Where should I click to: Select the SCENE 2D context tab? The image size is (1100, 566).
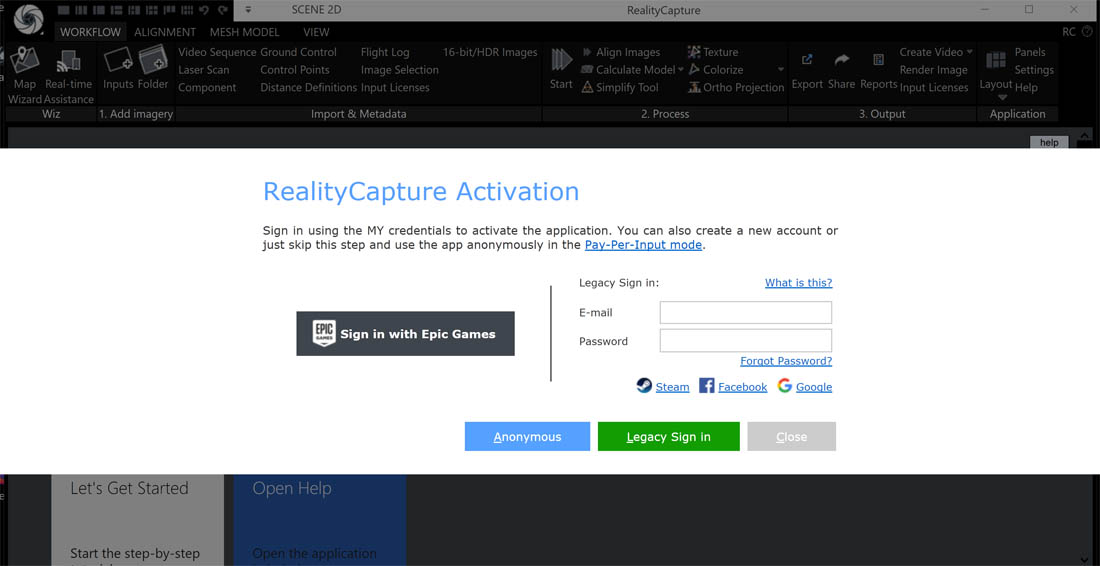click(317, 10)
